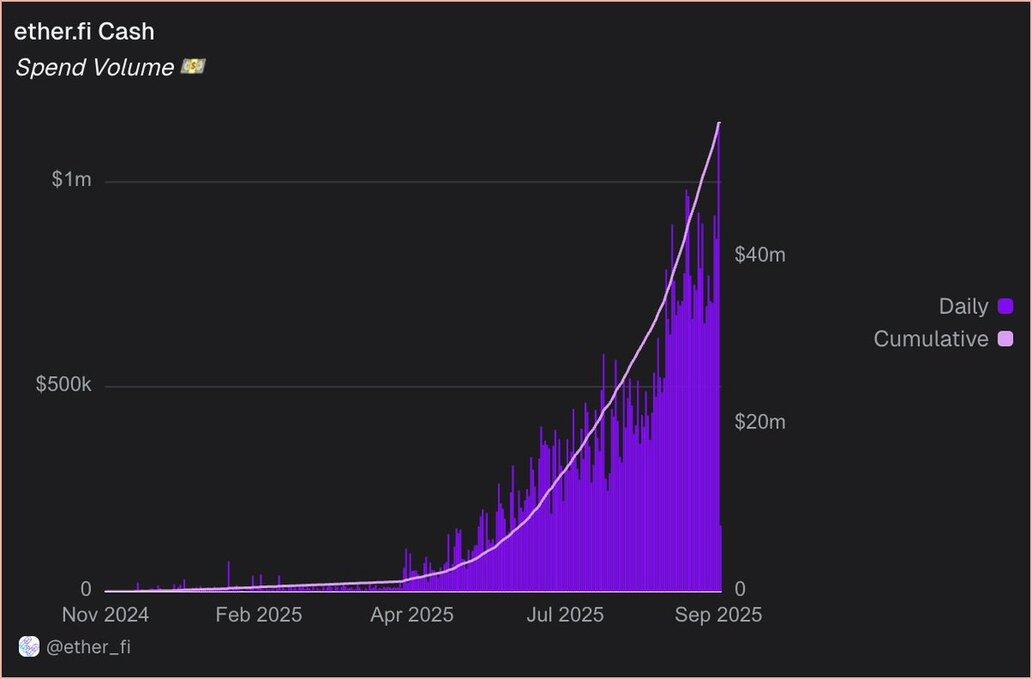Click the Daily purple color swatch

coord(1005,307)
